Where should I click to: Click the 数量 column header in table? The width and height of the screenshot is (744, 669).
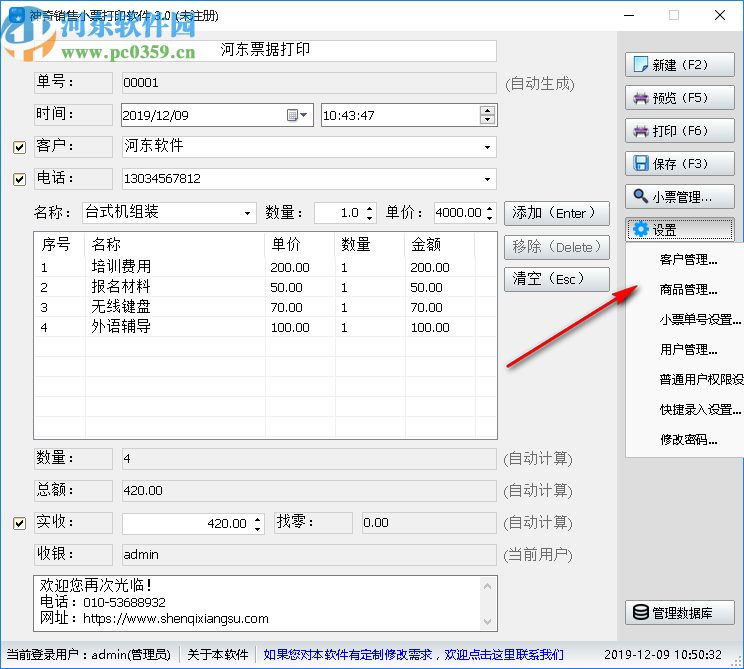click(x=370, y=245)
